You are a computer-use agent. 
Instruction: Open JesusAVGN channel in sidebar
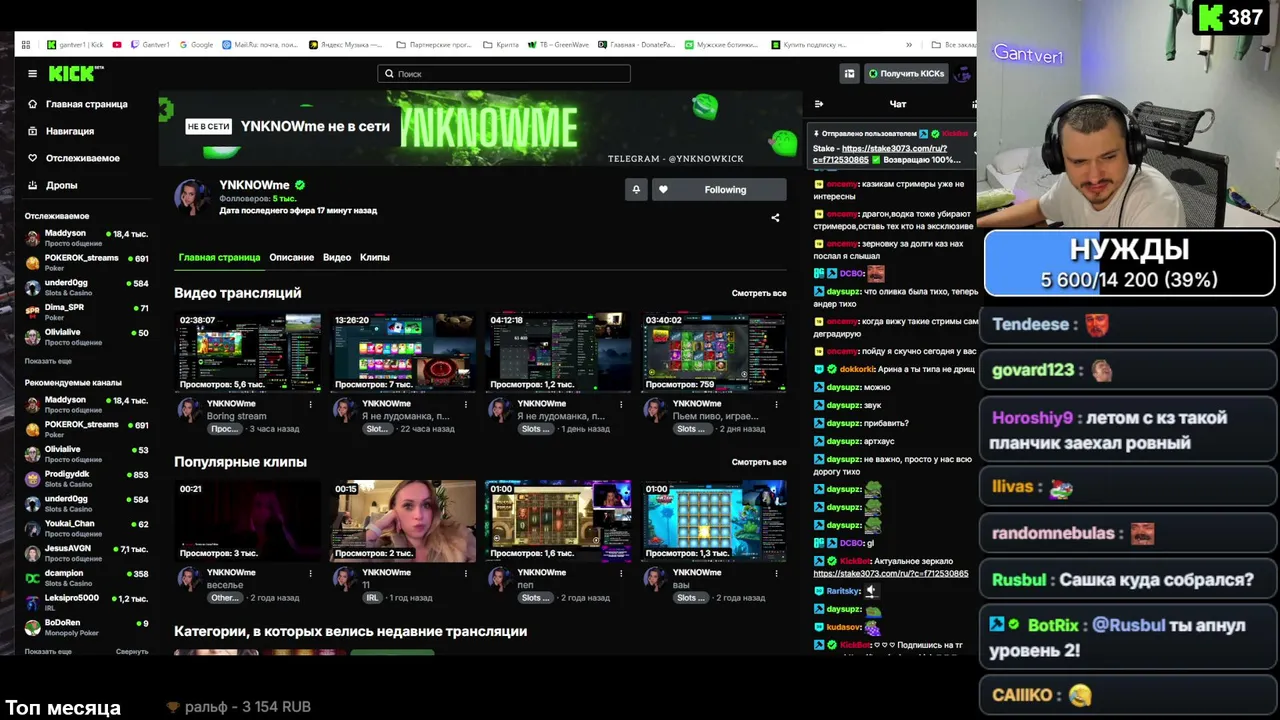coord(86,553)
